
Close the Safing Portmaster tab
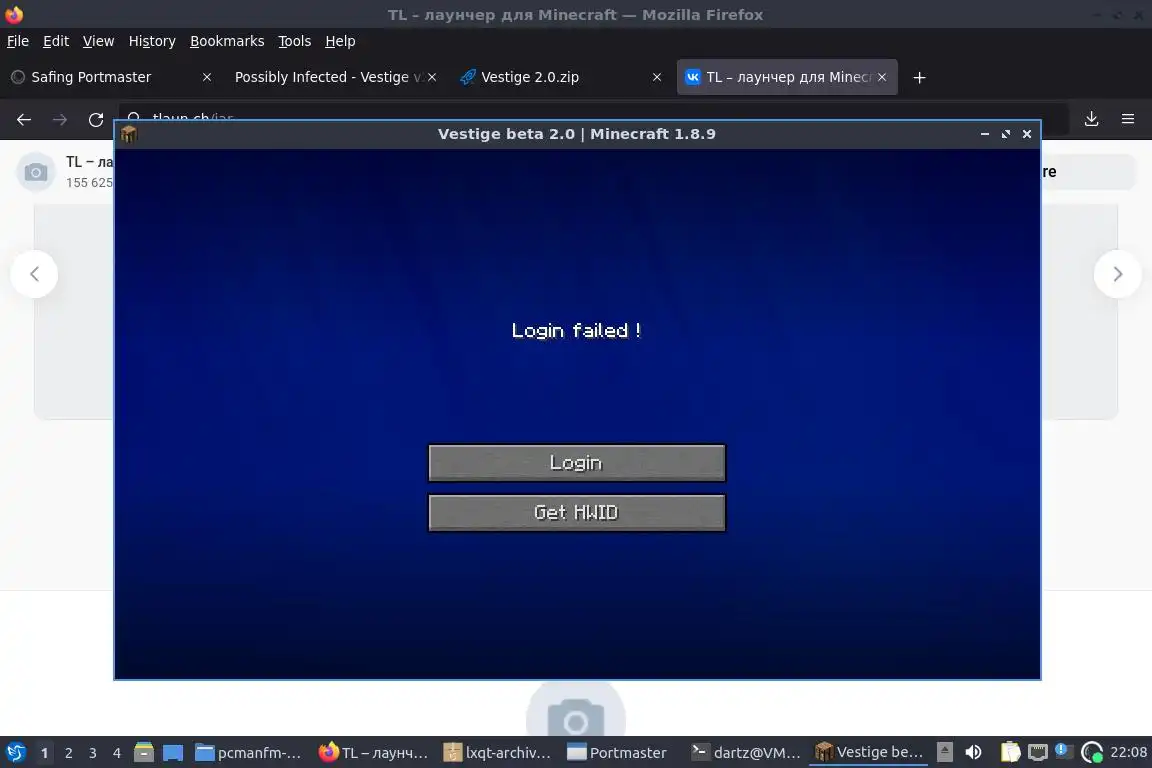[207, 77]
